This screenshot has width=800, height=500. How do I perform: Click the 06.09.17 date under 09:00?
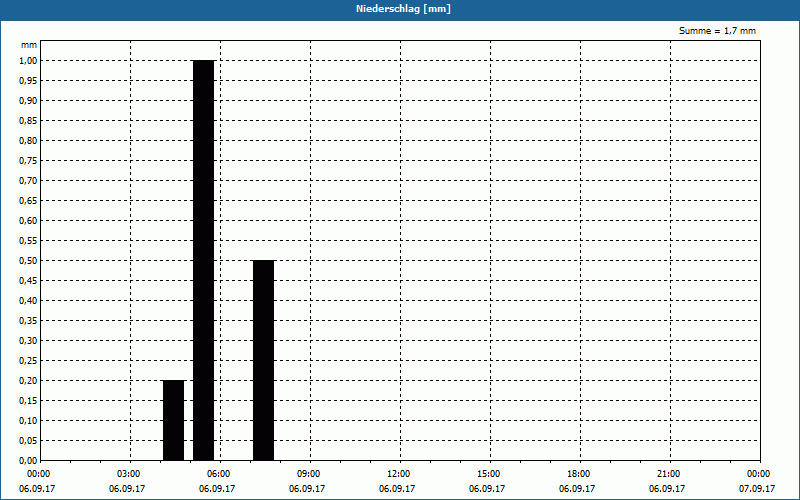[307, 489]
